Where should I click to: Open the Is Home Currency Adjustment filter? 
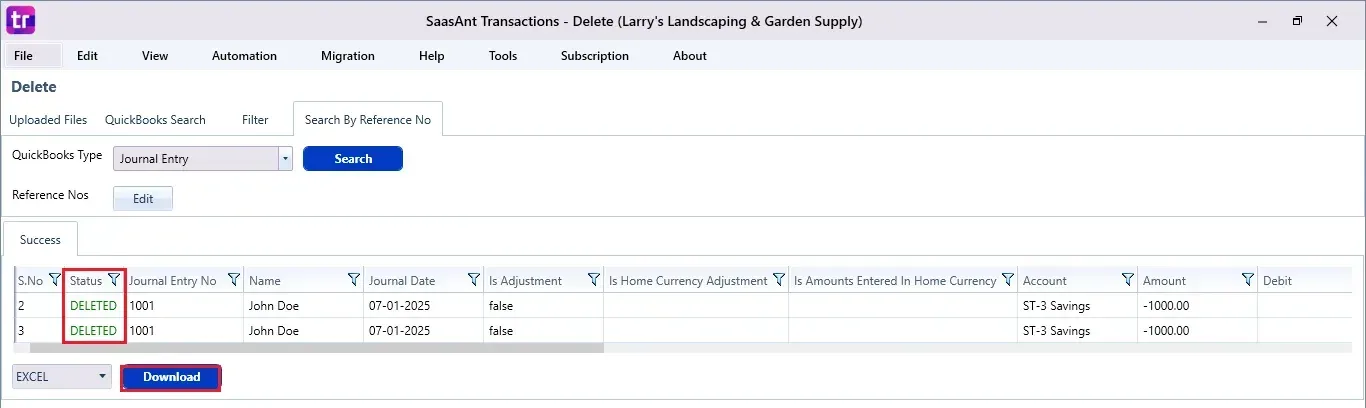coord(778,280)
